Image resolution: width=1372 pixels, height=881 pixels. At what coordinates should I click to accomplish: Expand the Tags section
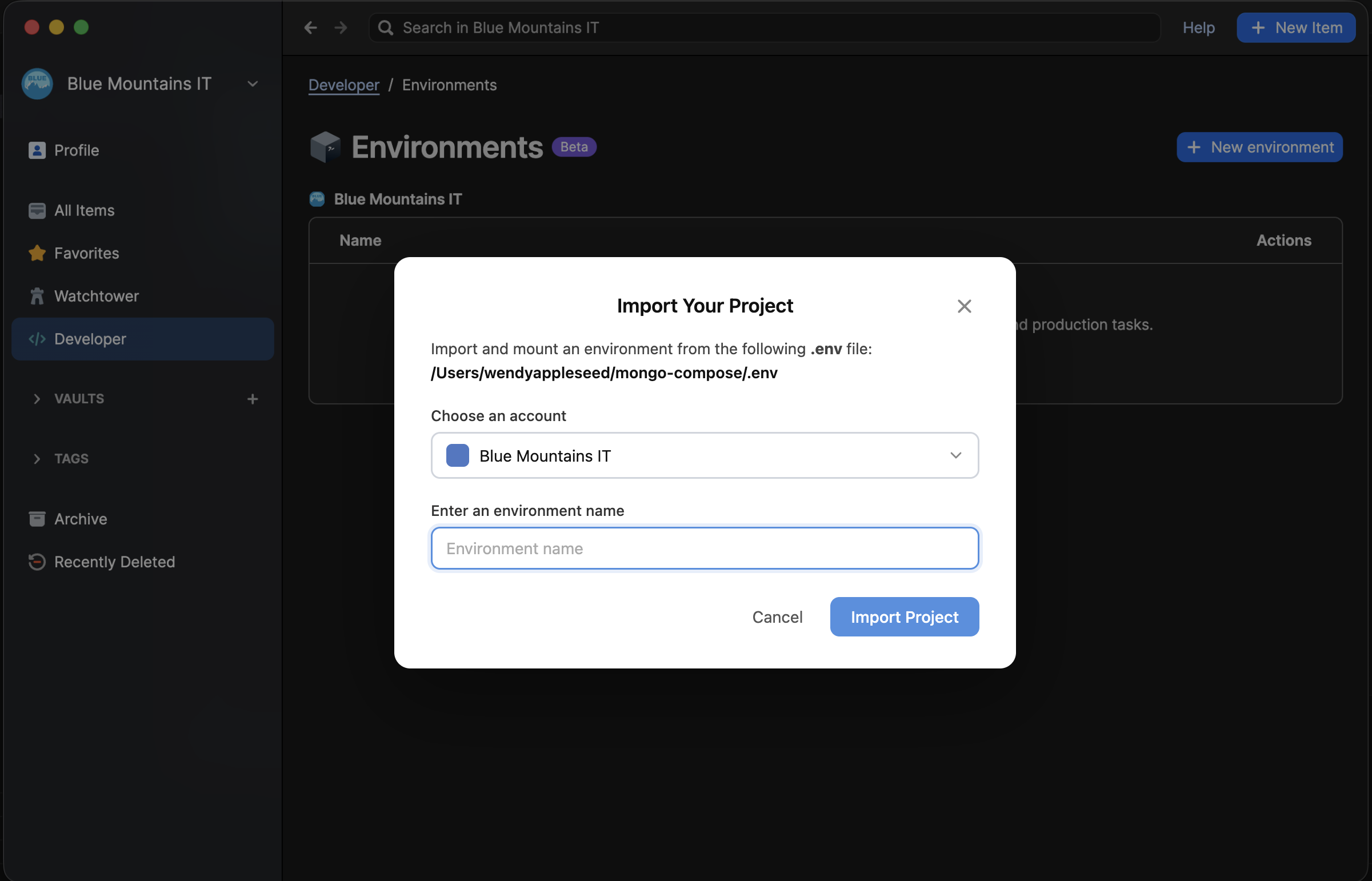coord(37,459)
